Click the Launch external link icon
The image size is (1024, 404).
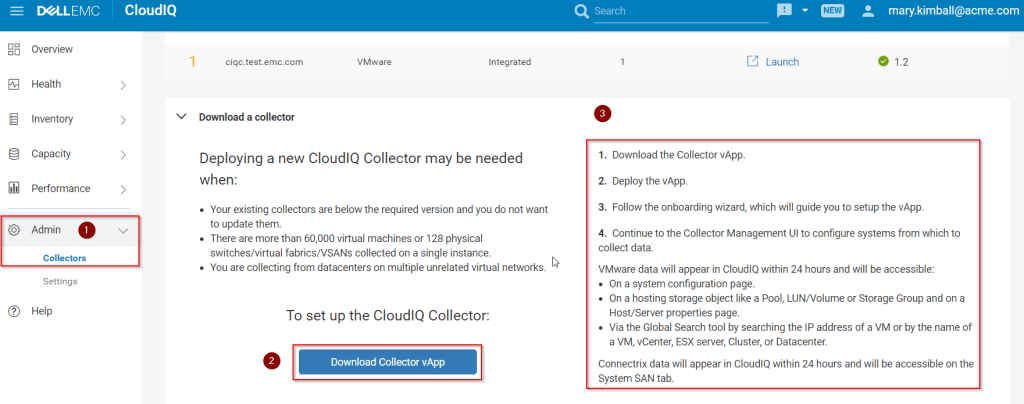point(752,62)
